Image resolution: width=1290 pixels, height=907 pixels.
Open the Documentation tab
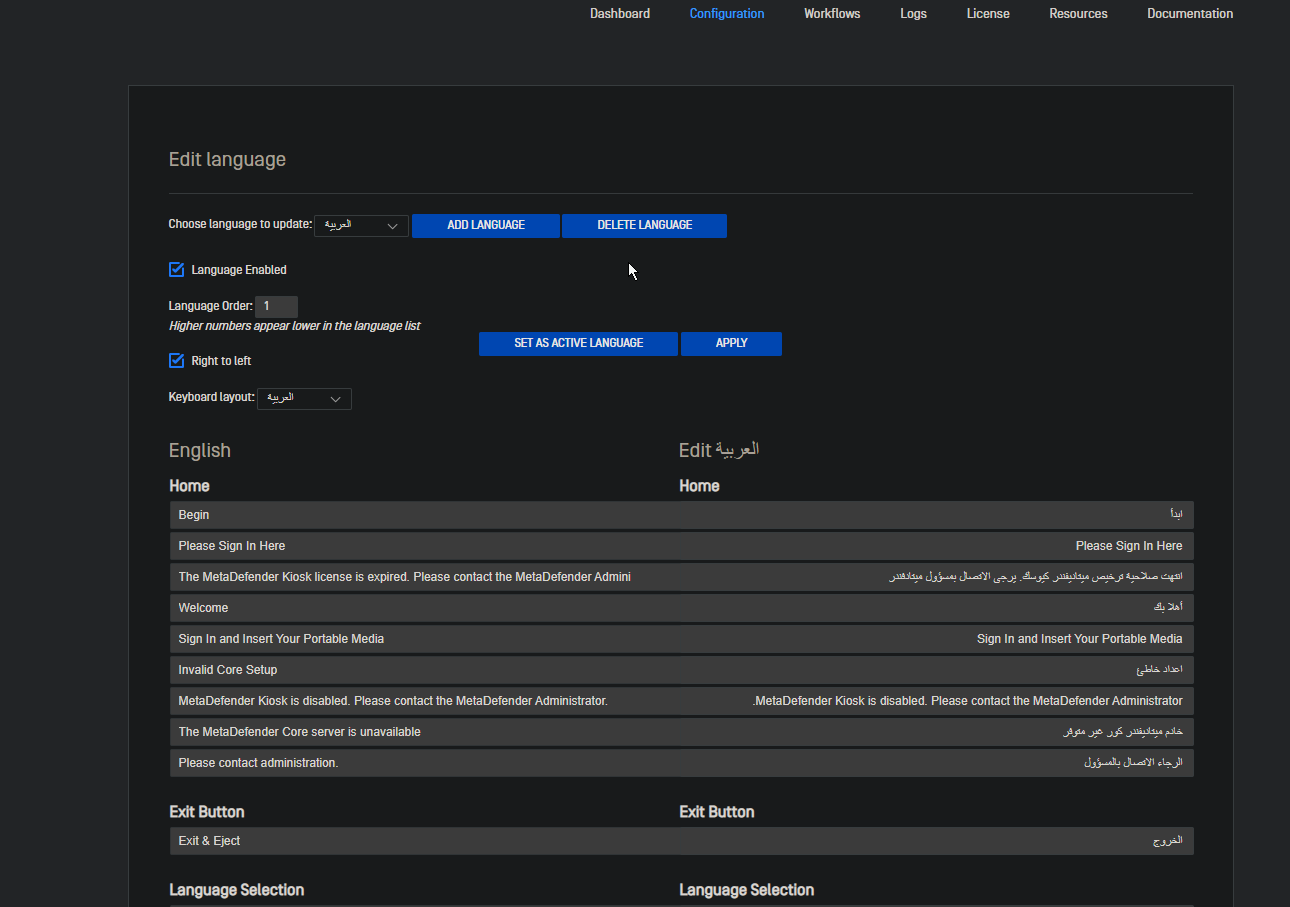pyautogui.click(x=1190, y=14)
